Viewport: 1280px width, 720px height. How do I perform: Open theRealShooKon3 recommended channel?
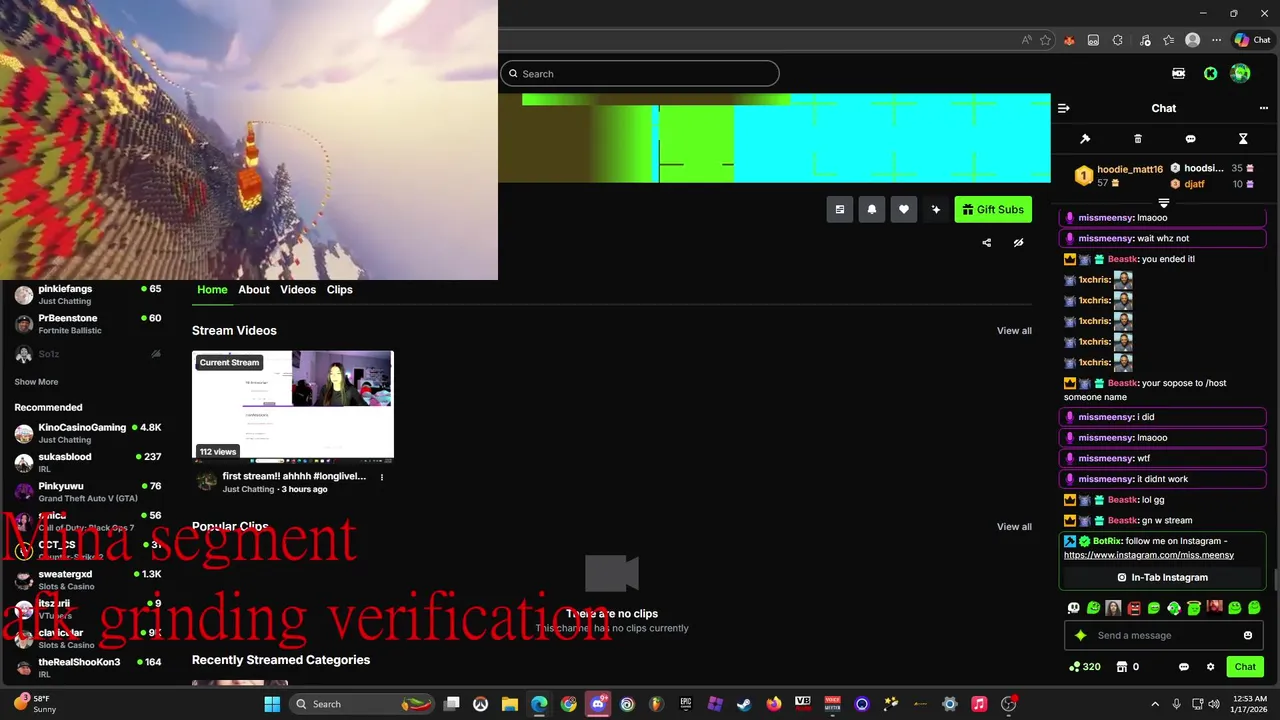pyautogui.click(x=88, y=667)
